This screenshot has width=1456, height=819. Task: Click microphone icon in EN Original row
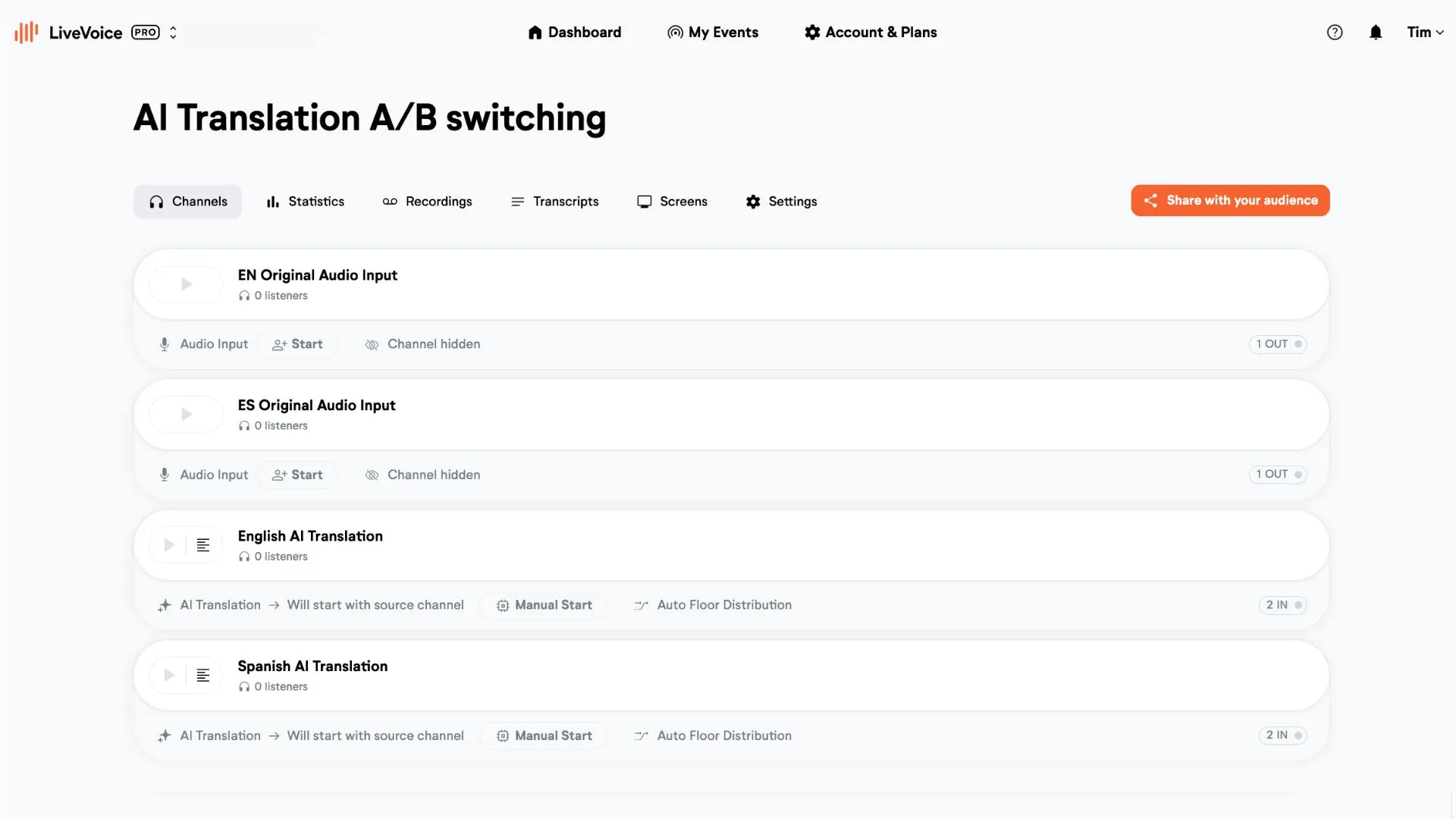164,344
